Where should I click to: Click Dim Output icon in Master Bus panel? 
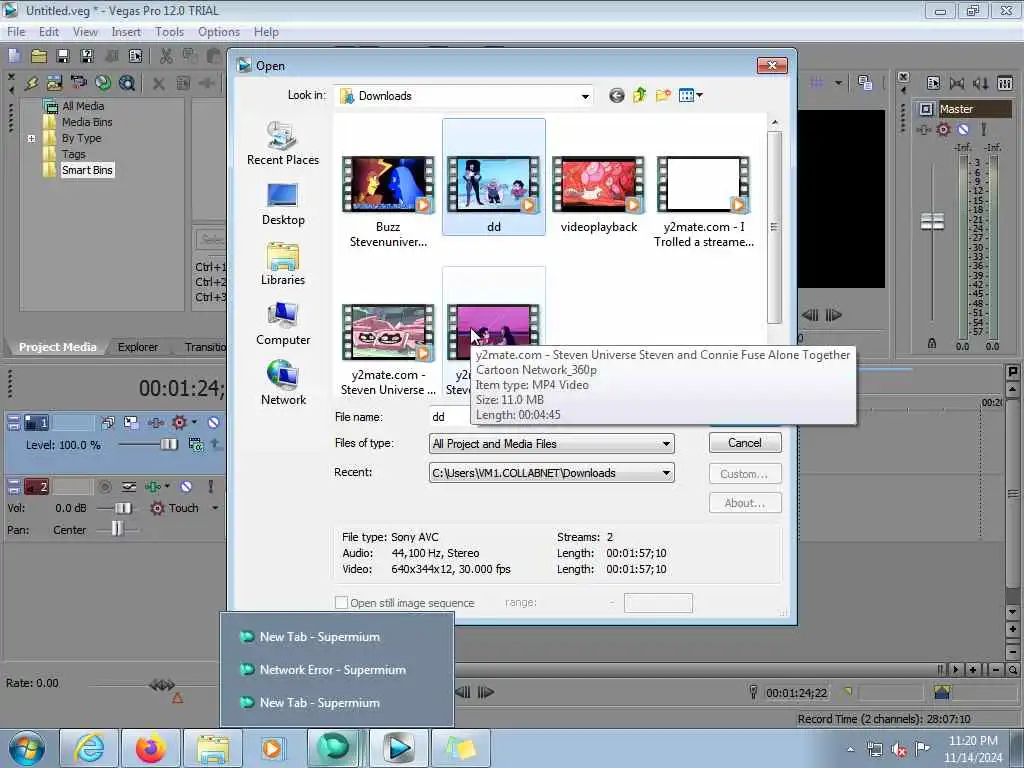click(x=980, y=83)
